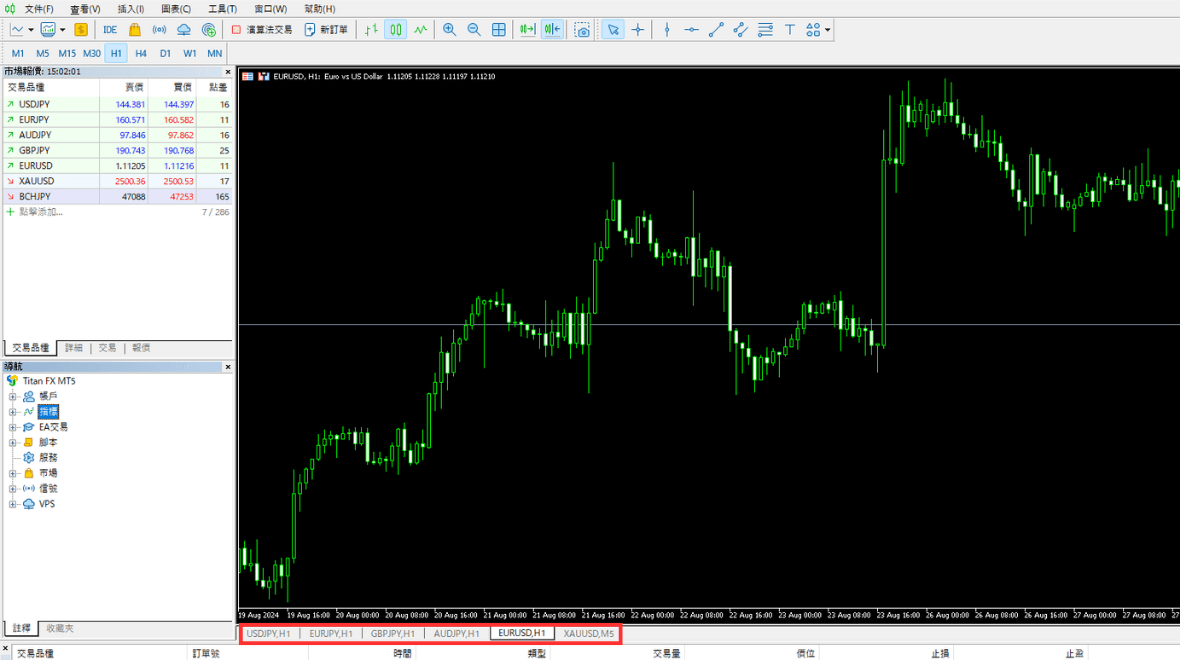Tile chart windows with grid icon
This screenshot has height=660, width=1180.
(499, 30)
